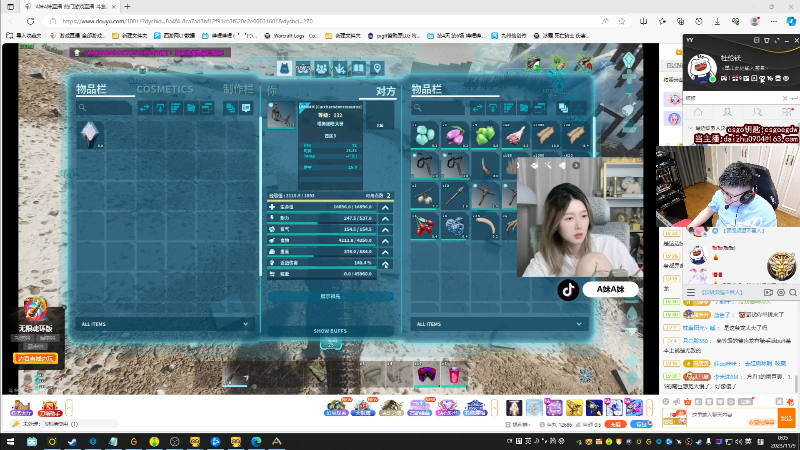Switch to the 对方 (them) tab
This screenshot has width=800, height=450.
tap(386, 91)
